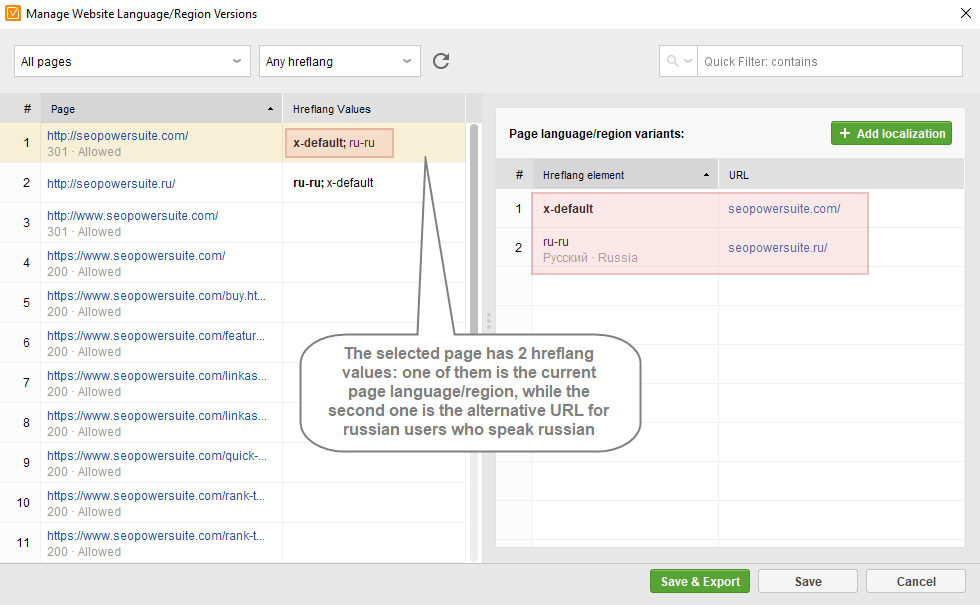Click the Cancel button
The image size is (980, 605).
click(x=916, y=581)
